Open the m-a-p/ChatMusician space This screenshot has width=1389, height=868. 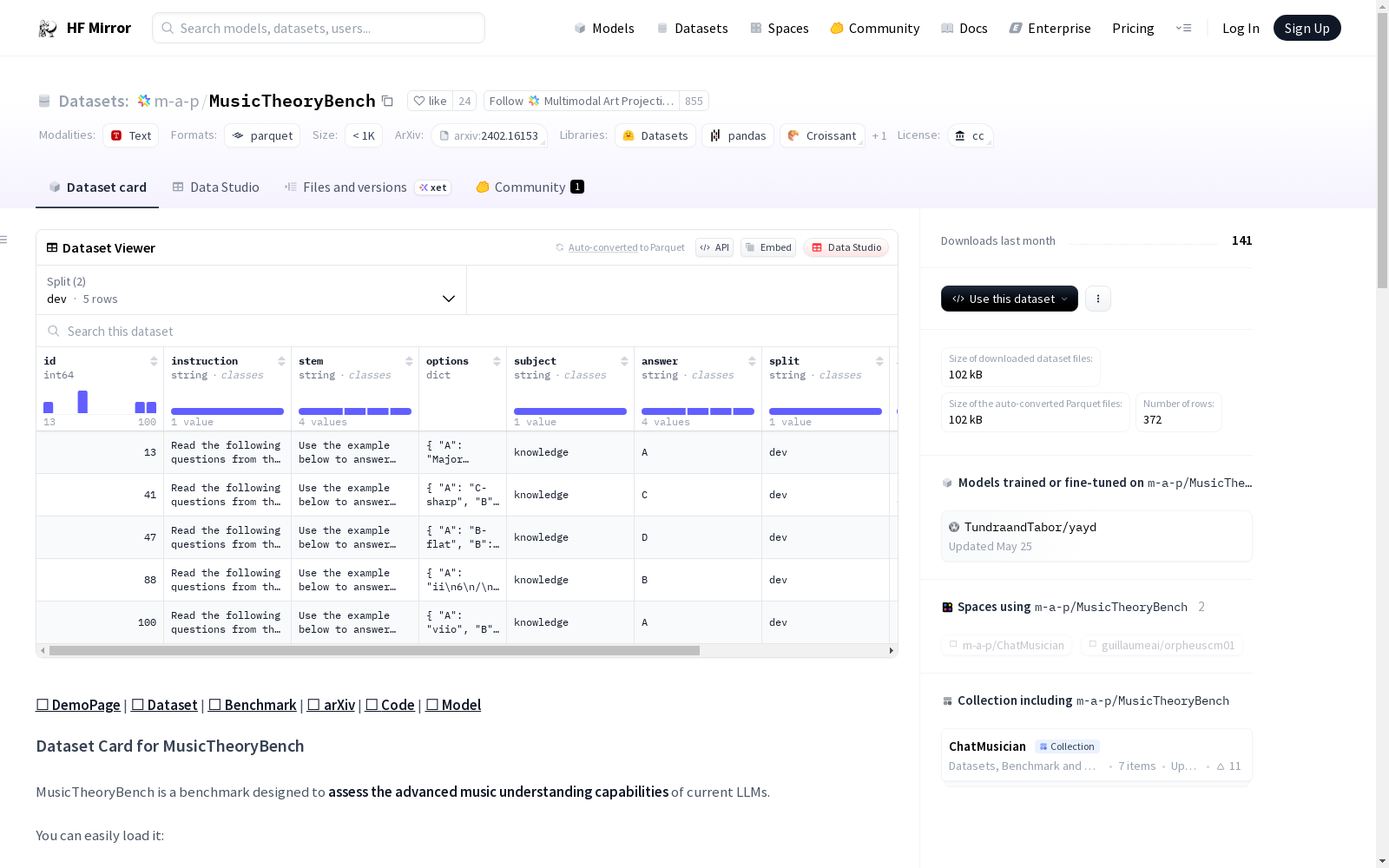pos(1007,646)
